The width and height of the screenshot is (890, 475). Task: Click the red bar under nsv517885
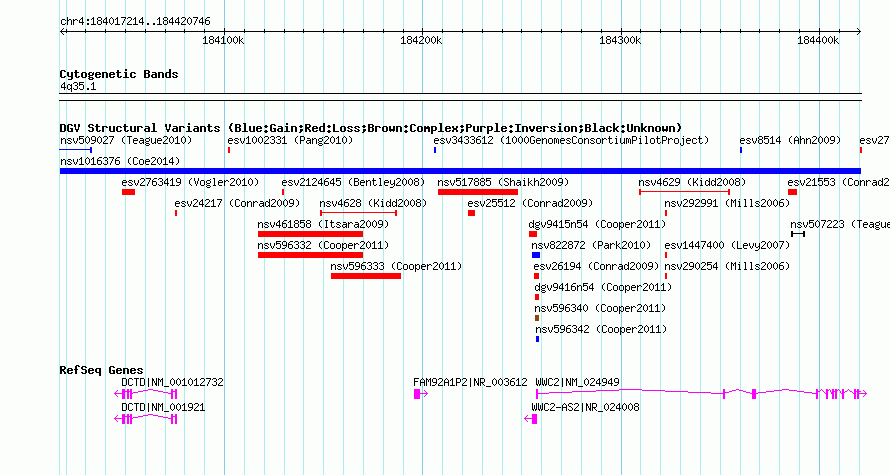tap(478, 192)
